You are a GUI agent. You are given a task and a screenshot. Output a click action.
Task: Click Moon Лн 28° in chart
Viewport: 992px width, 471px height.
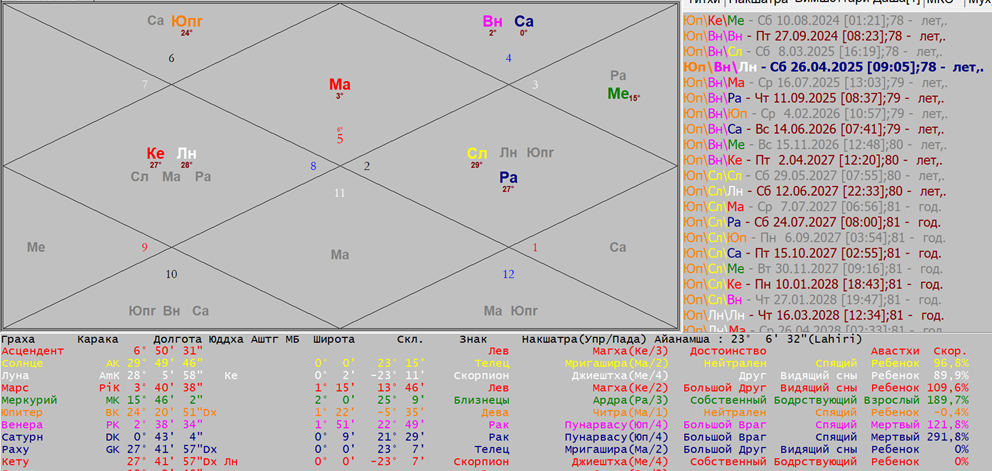tap(187, 157)
